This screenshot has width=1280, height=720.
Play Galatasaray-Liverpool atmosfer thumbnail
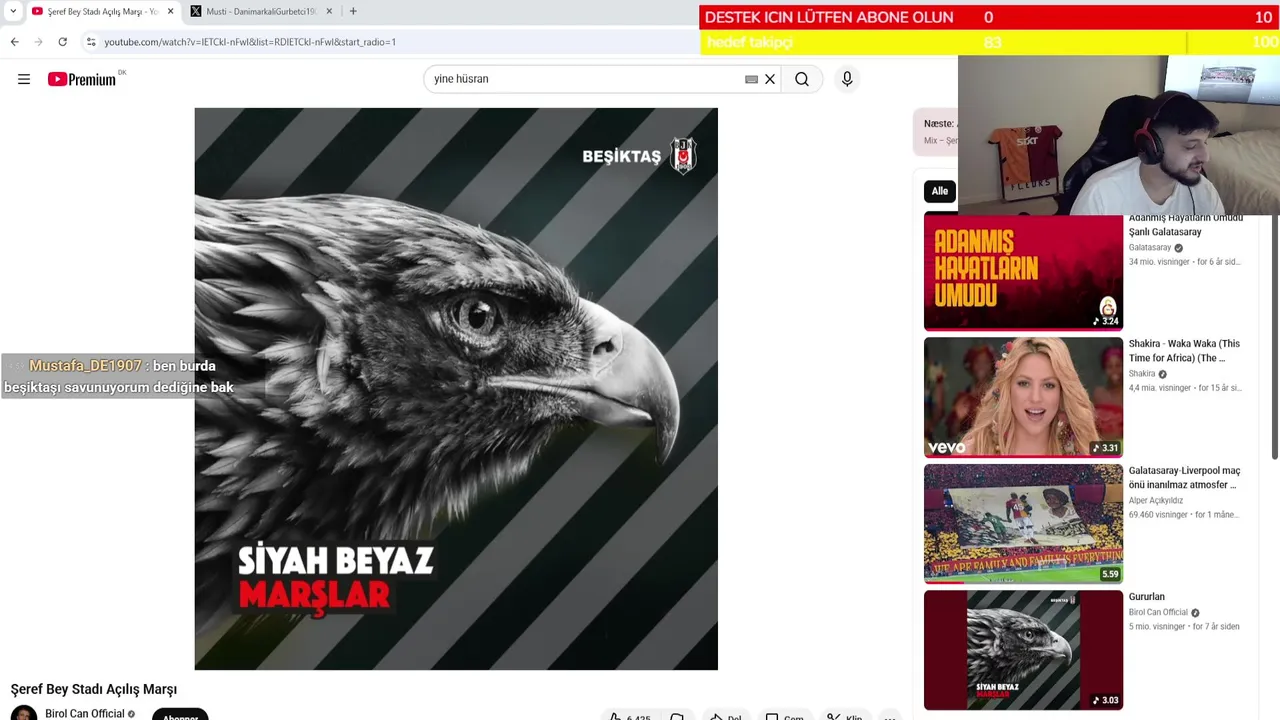coord(1023,523)
